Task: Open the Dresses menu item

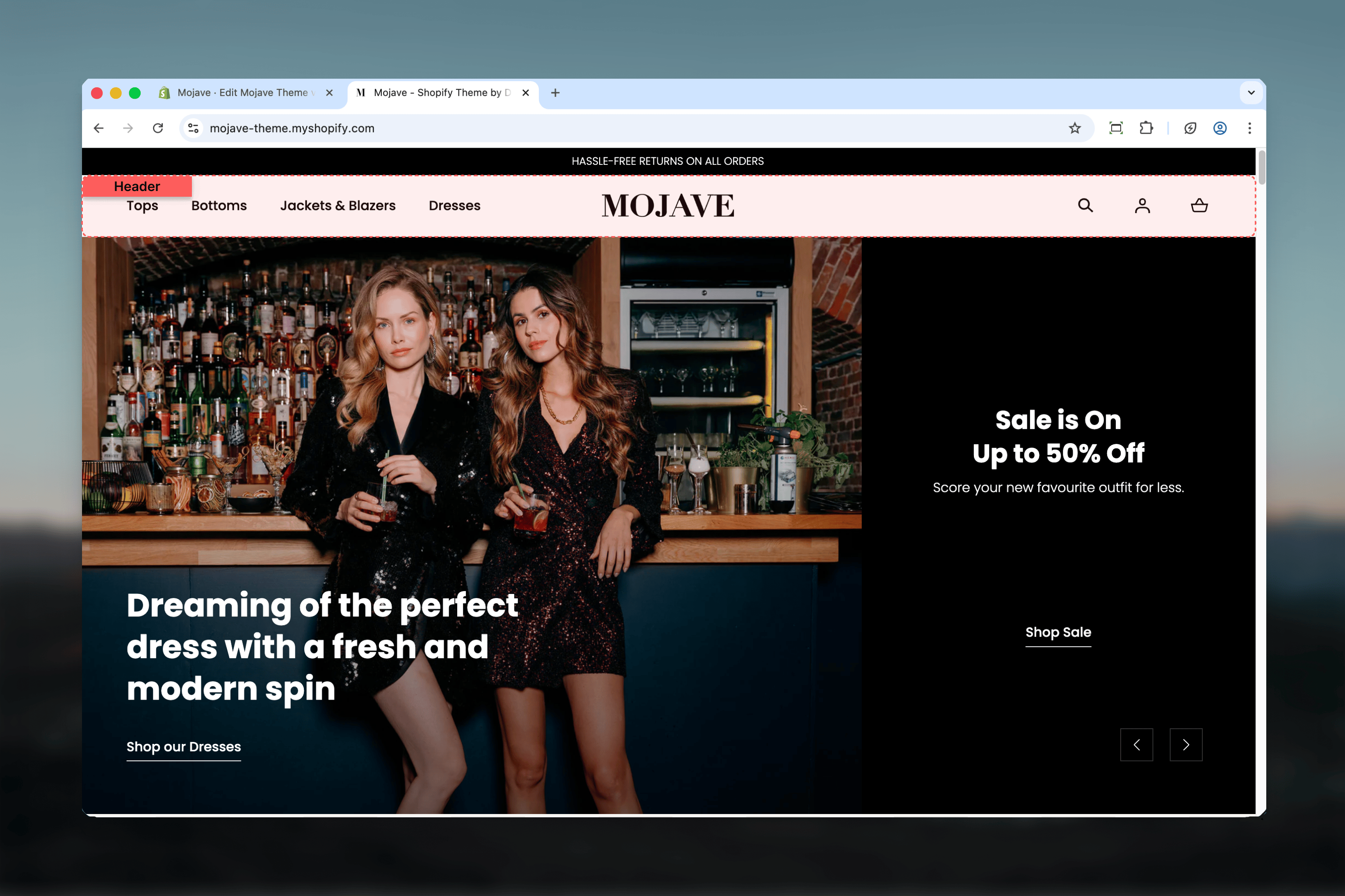Action: pyautogui.click(x=454, y=206)
